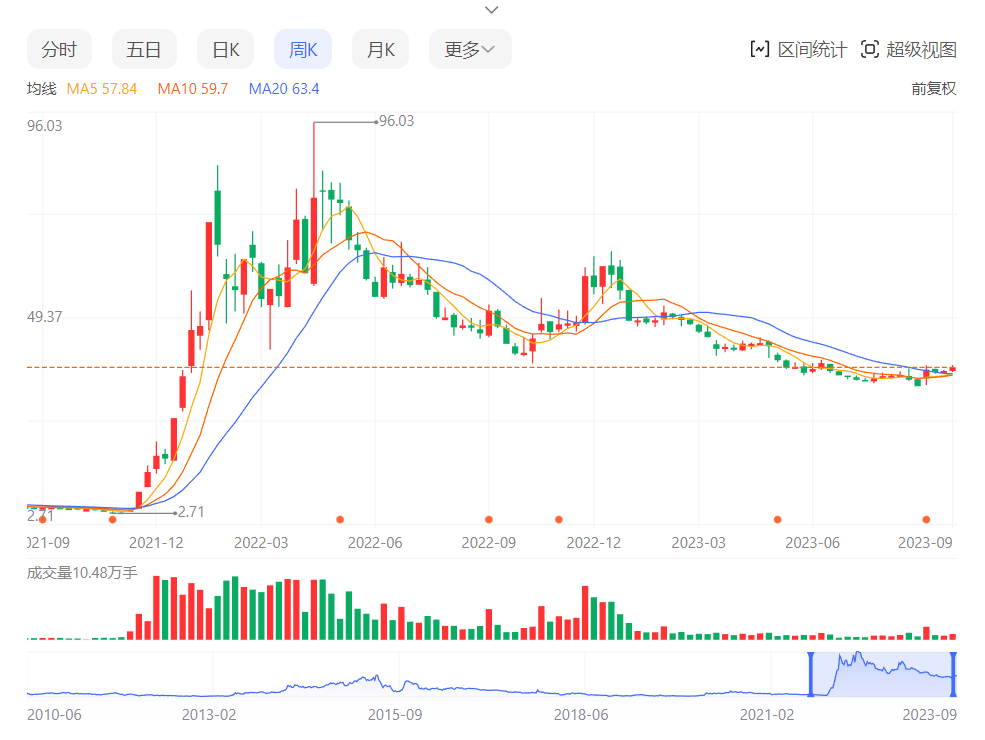Click the 2.71 low price annotation
Image resolution: width=985 pixels, height=740 pixels.
[191, 512]
